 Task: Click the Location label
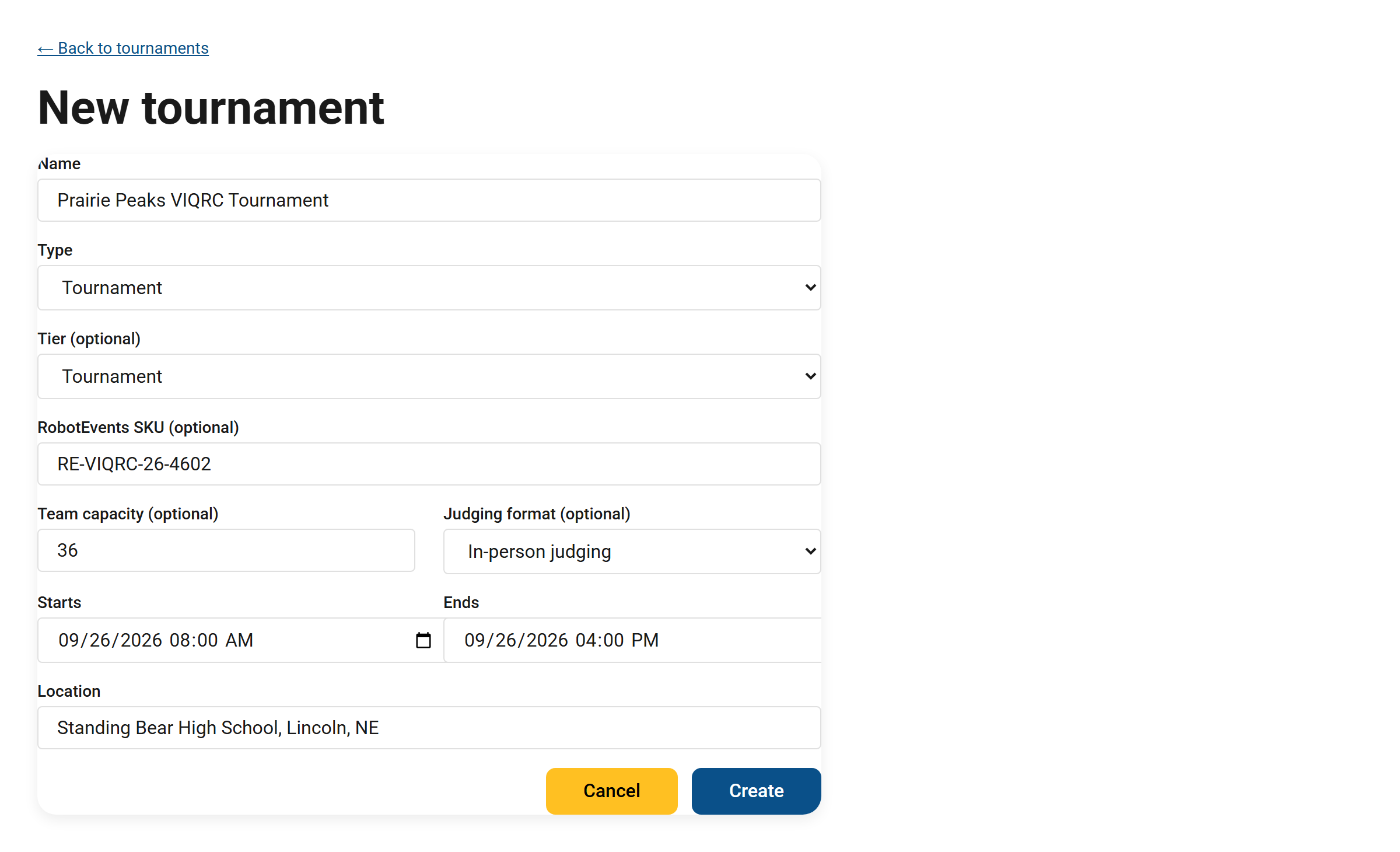[x=69, y=691]
